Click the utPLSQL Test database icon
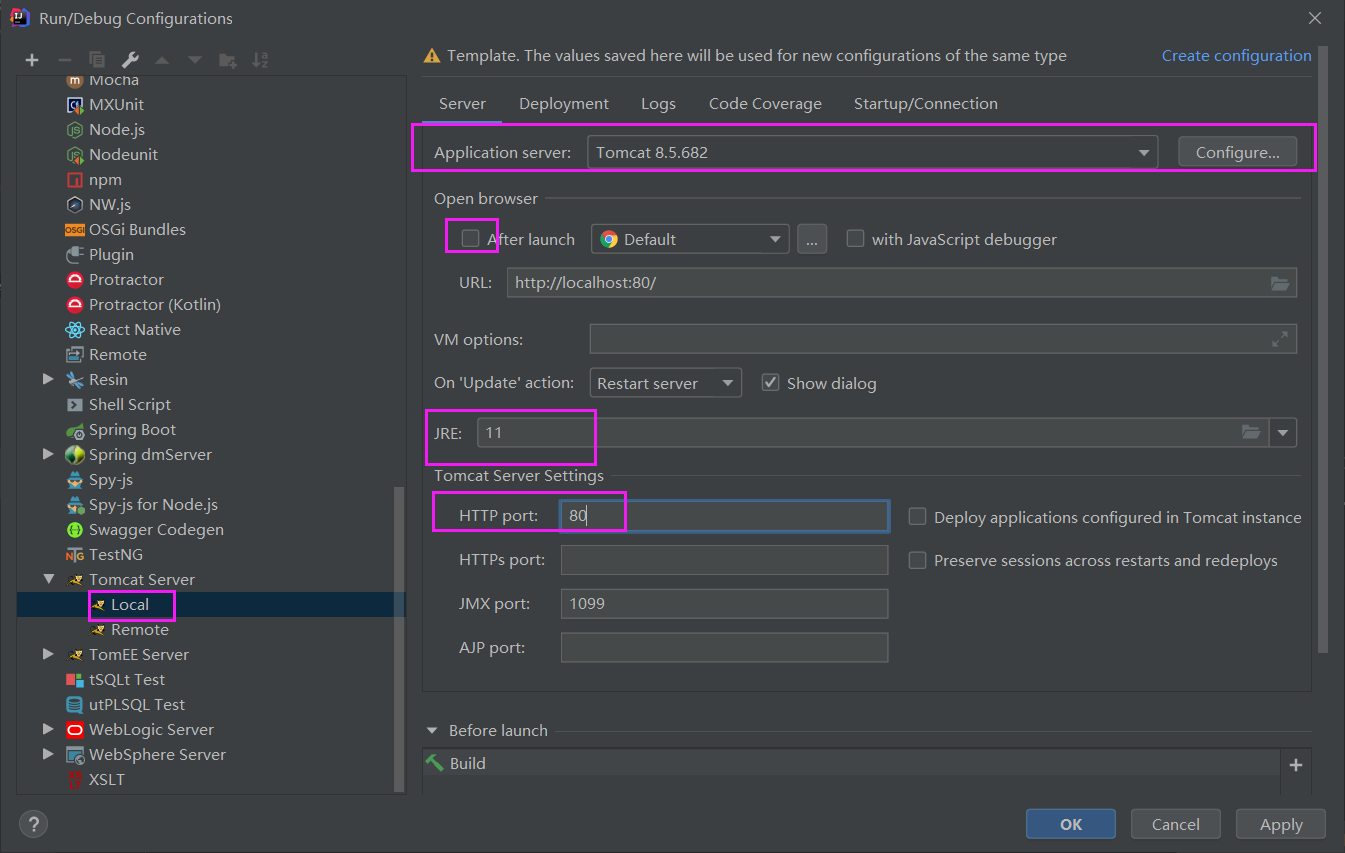This screenshot has width=1345, height=853. [74, 705]
